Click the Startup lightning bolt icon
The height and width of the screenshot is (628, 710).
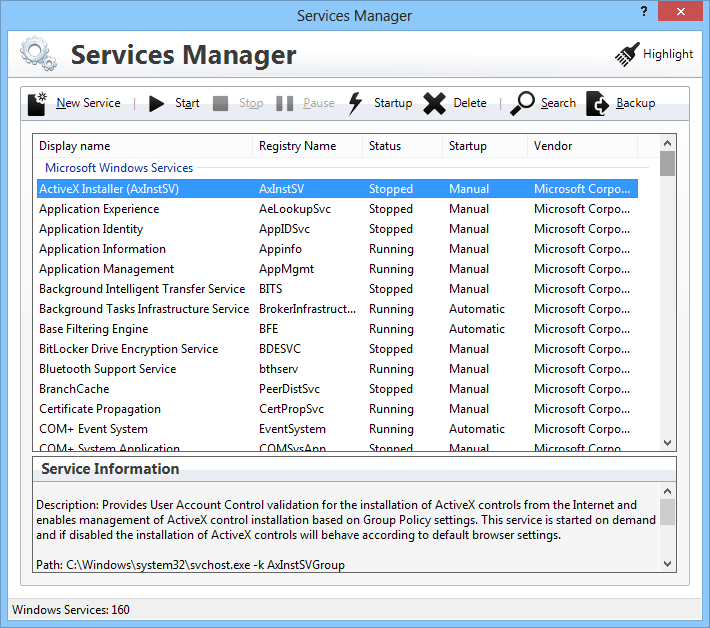(x=355, y=103)
